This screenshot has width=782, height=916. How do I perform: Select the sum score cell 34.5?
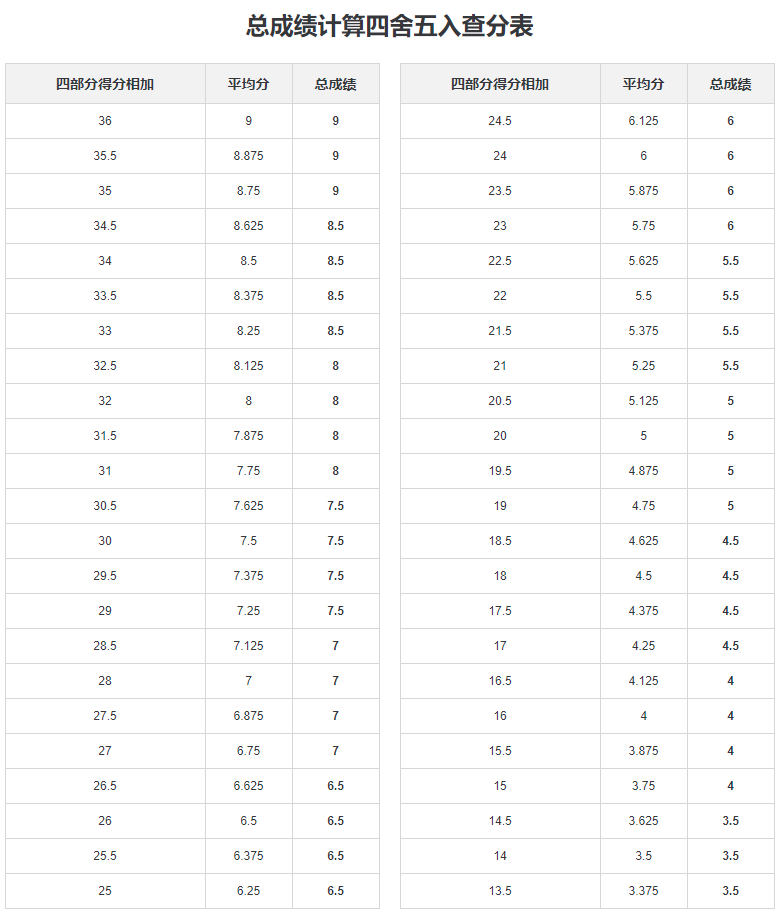tap(105, 226)
